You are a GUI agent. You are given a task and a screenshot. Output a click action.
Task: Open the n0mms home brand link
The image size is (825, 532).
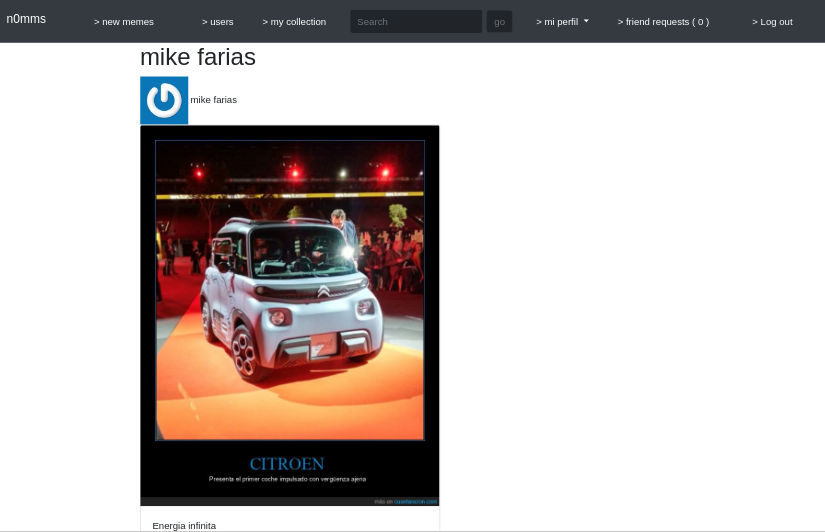26,19
